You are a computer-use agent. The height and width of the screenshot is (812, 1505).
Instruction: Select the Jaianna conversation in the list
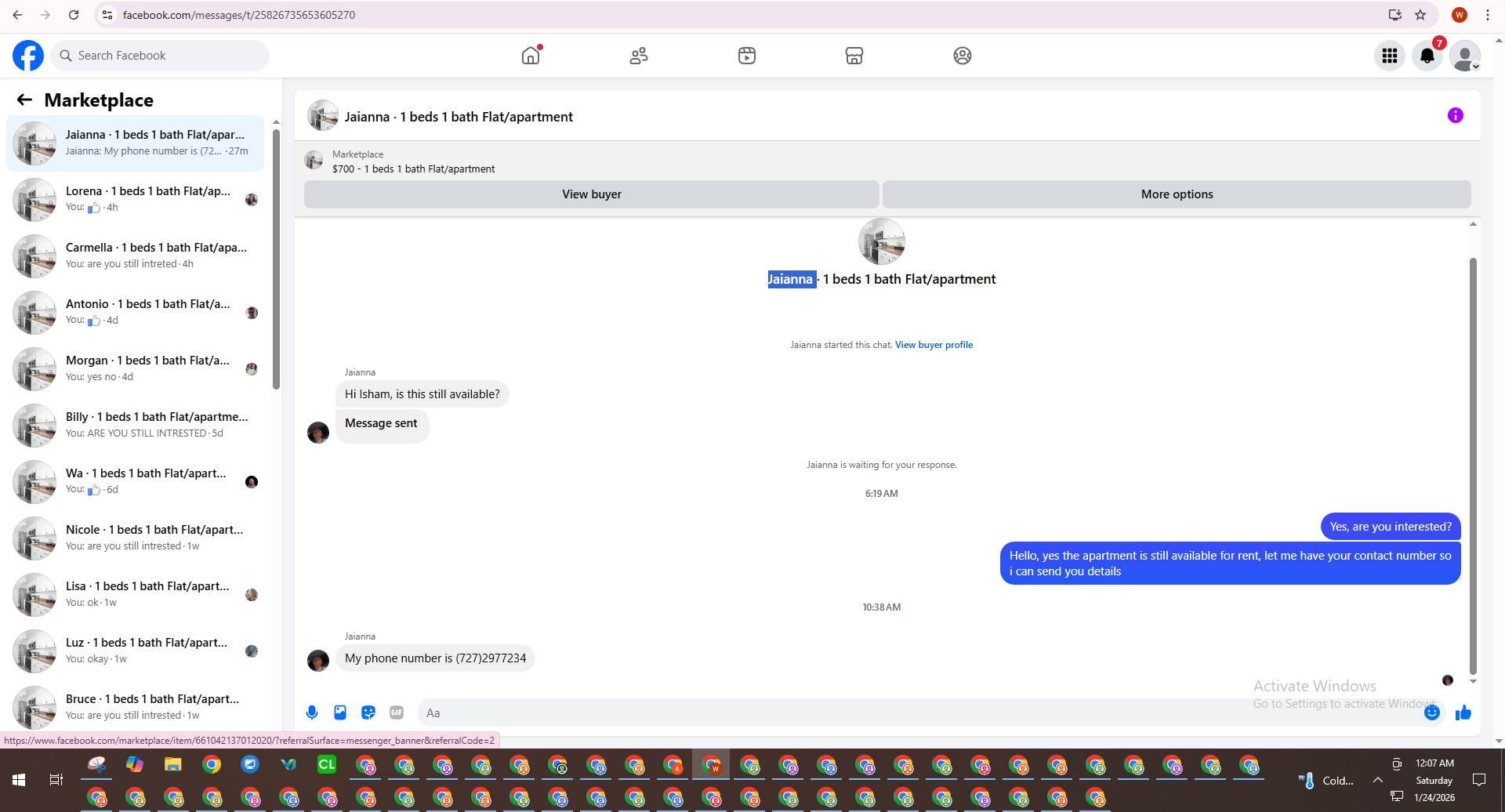coord(136,143)
